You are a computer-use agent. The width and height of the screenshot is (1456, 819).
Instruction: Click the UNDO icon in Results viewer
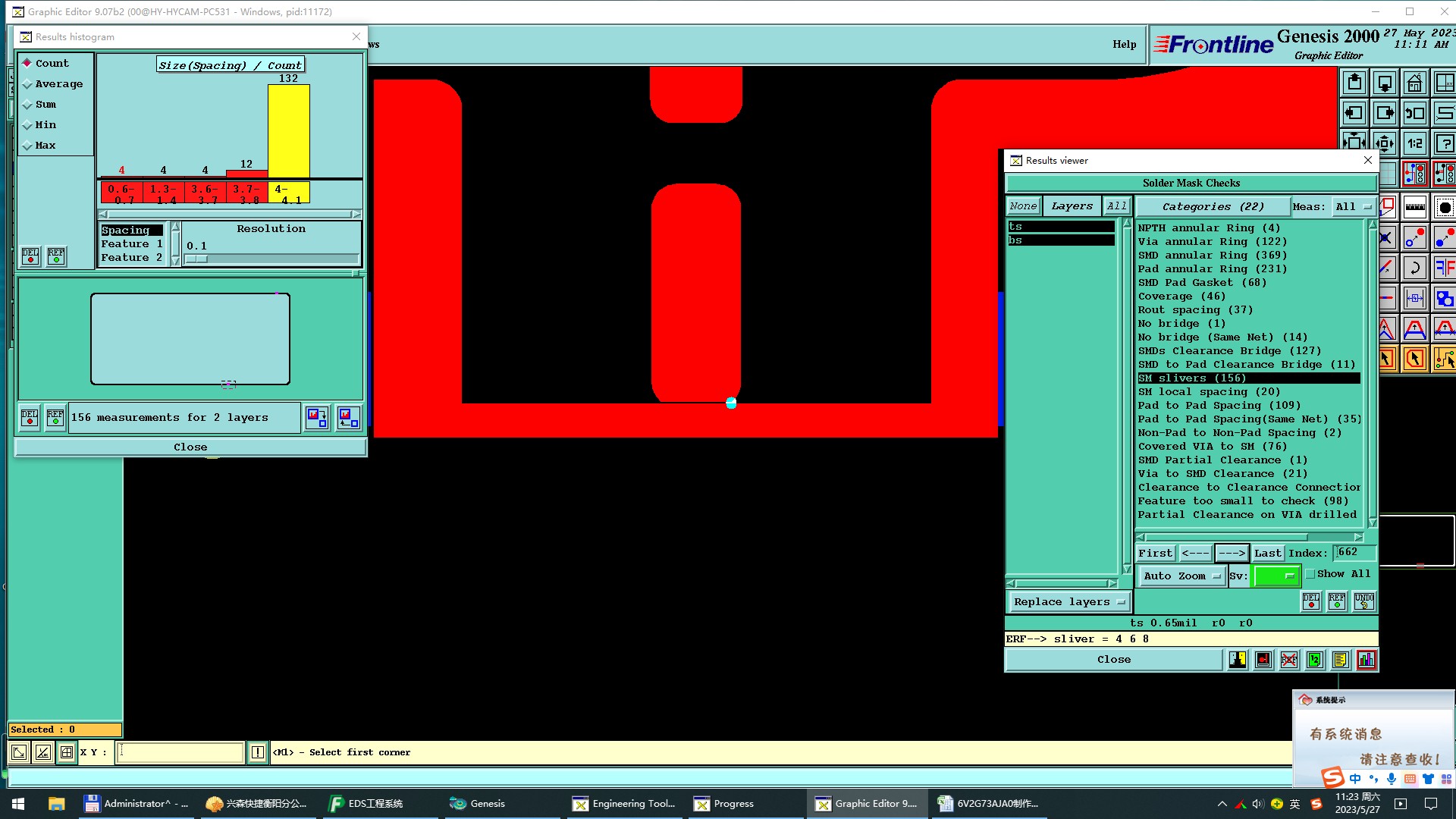tap(1363, 601)
